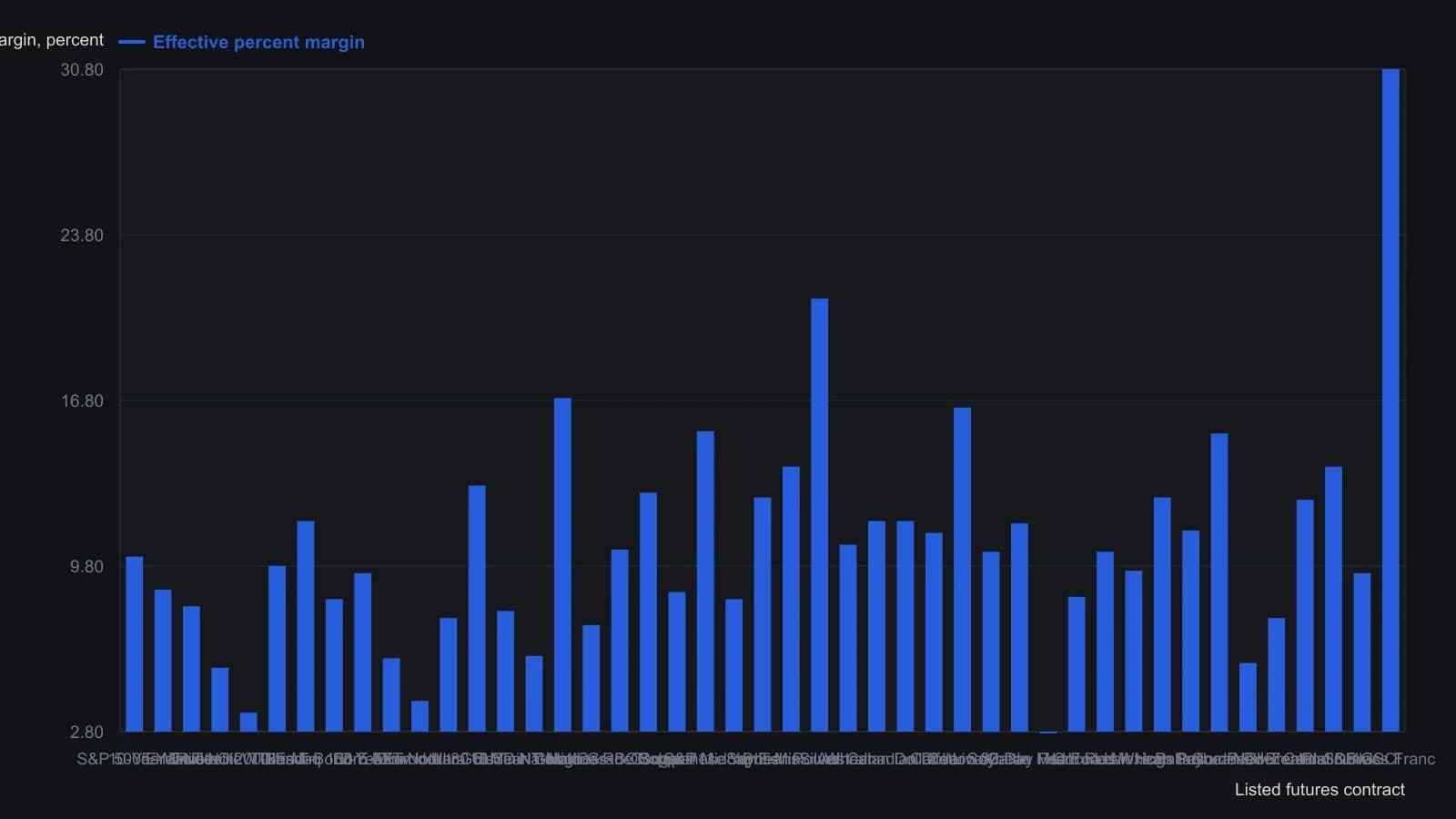The image size is (1456, 819).
Task: Click the 30.80 y-axis tick label
Action: 82,70
